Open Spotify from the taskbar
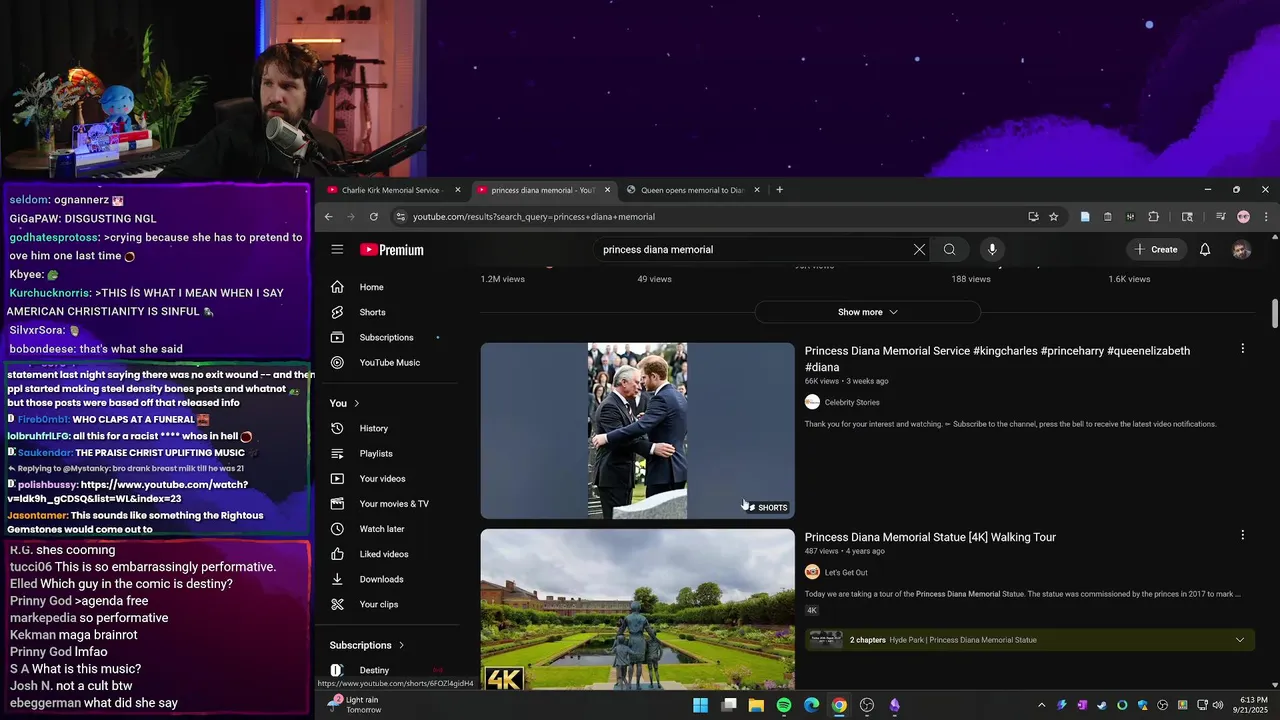This screenshot has height=720, width=1280. 784,705
